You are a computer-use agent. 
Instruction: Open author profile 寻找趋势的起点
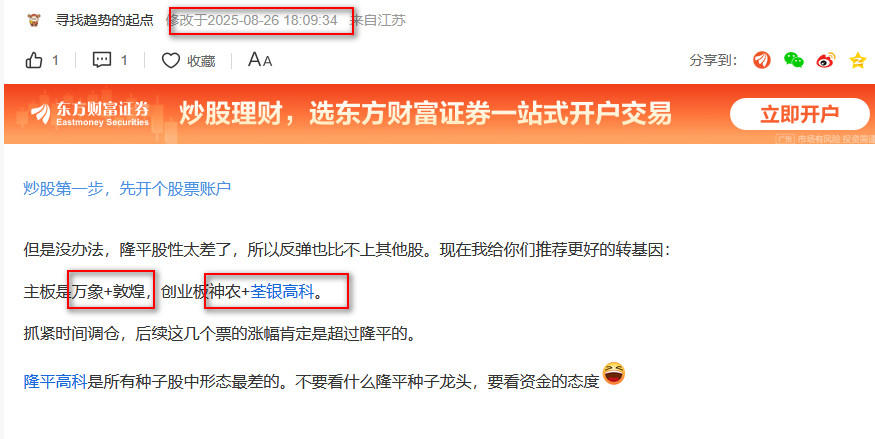click(x=104, y=20)
